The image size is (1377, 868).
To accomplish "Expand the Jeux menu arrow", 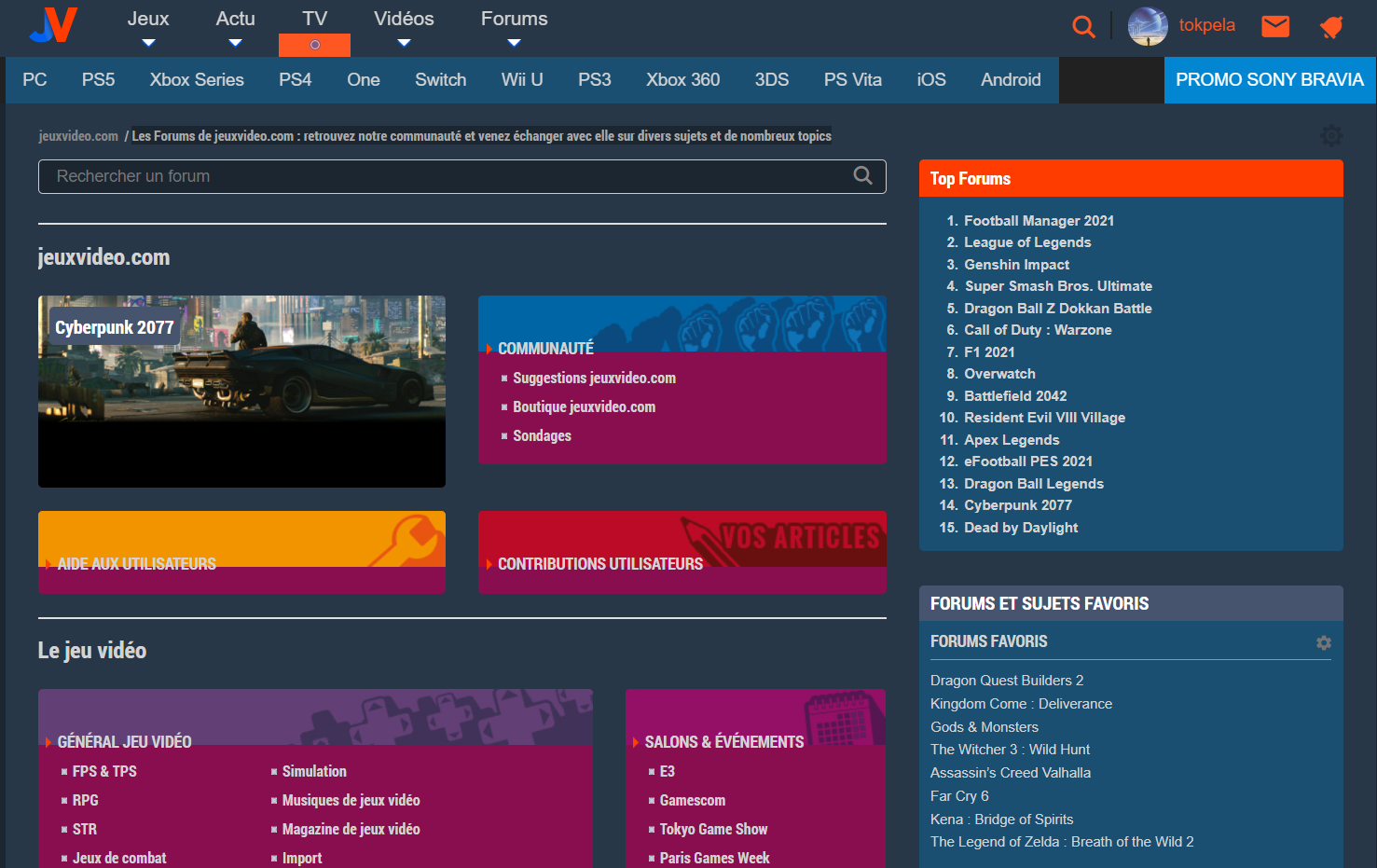I will [148, 43].
